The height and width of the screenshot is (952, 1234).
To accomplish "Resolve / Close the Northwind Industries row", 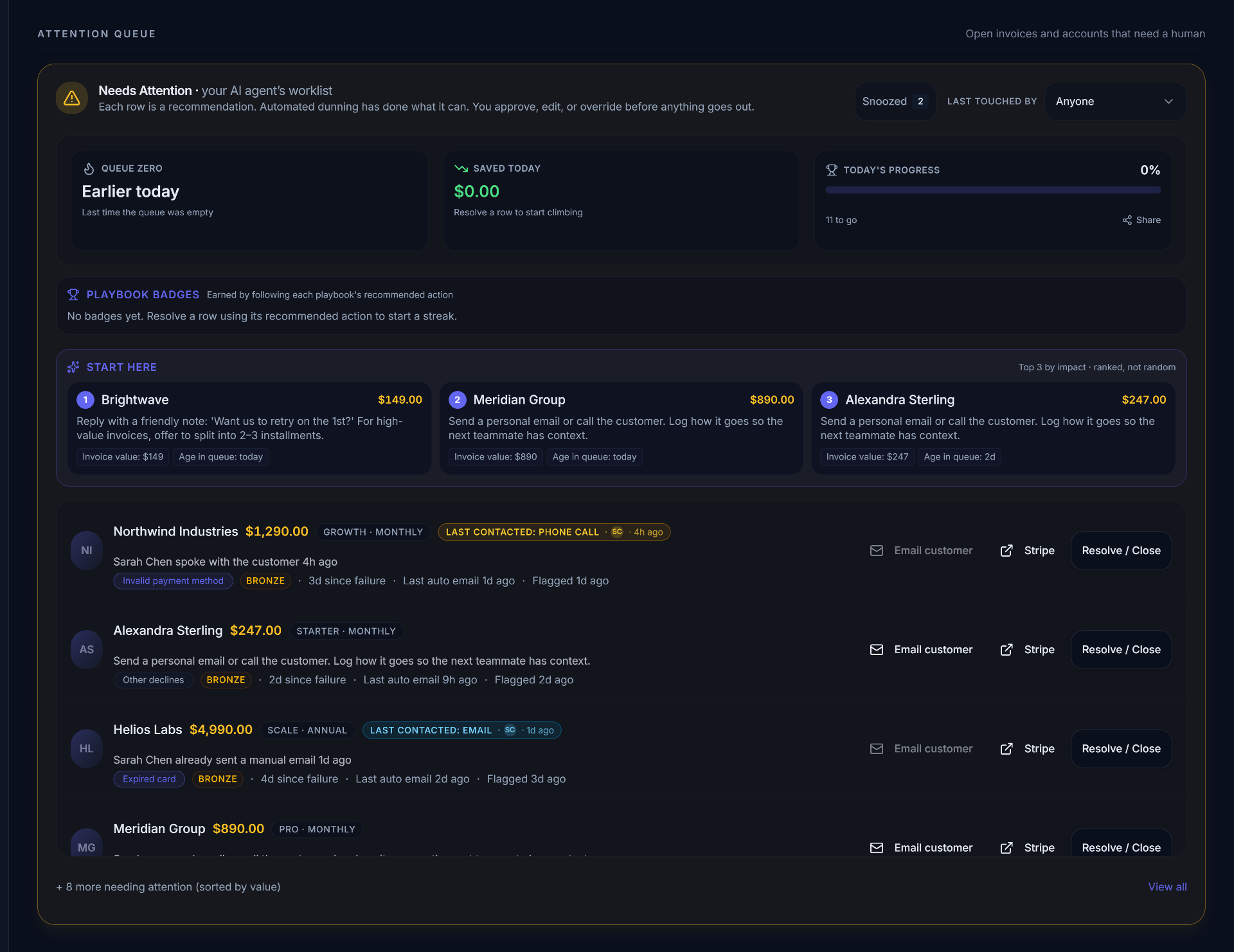I will coord(1121,550).
